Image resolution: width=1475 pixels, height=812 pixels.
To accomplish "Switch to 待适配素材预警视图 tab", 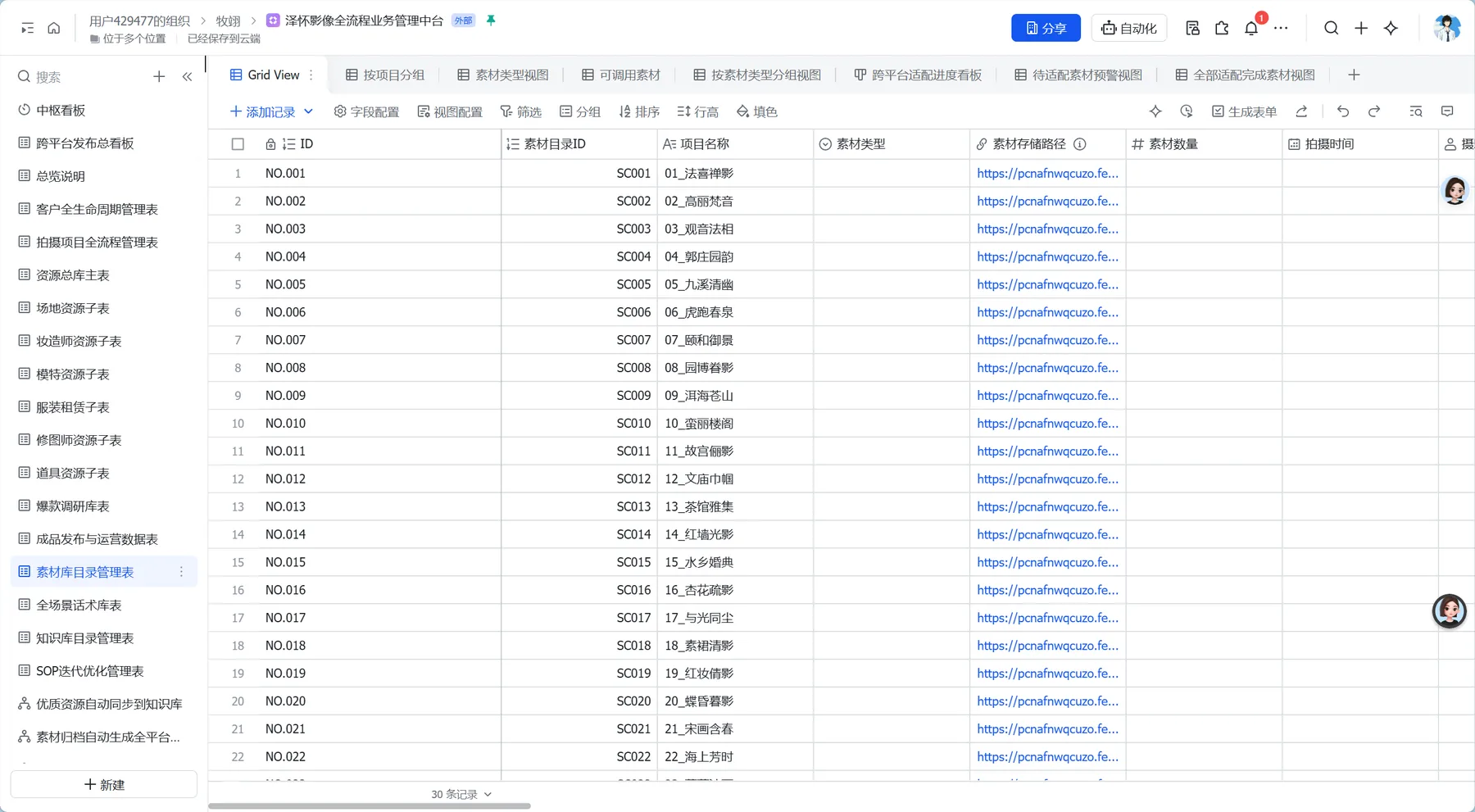I will point(1078,75).
